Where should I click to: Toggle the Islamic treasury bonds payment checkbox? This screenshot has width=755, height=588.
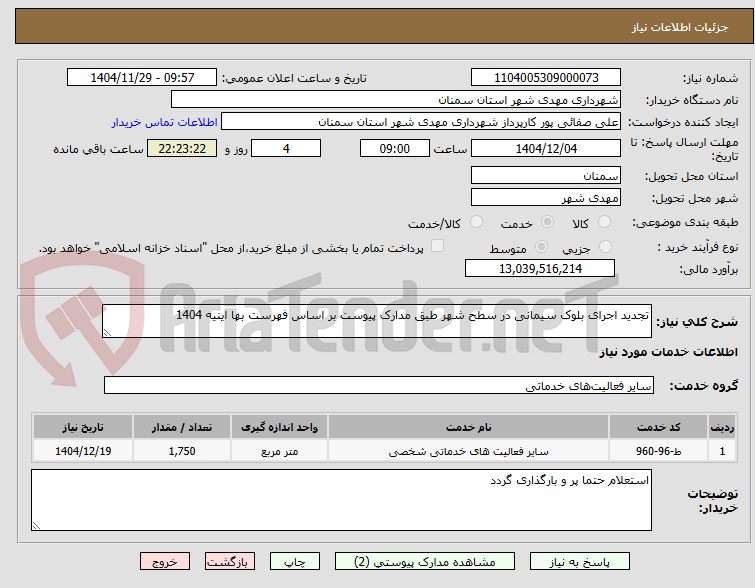click(x=437, y=246)
